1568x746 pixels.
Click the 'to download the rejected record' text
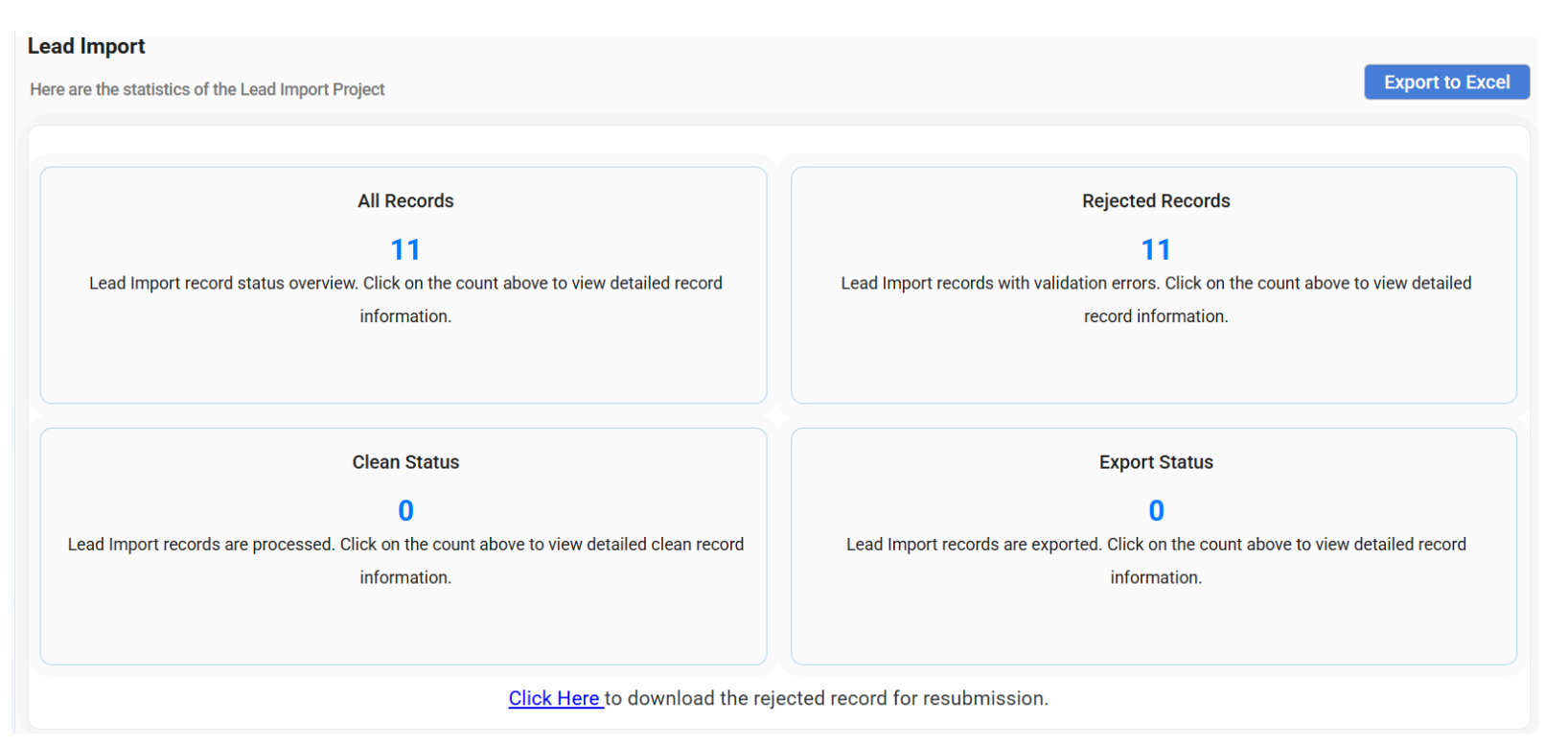826,699
